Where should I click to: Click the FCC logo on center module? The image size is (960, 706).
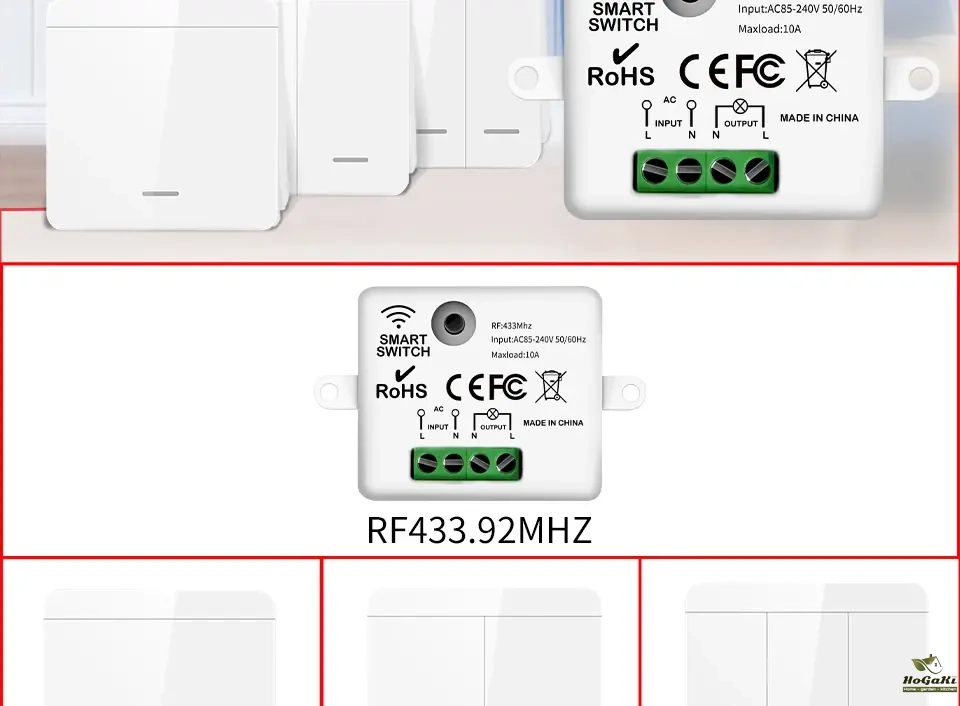[508, 387]
